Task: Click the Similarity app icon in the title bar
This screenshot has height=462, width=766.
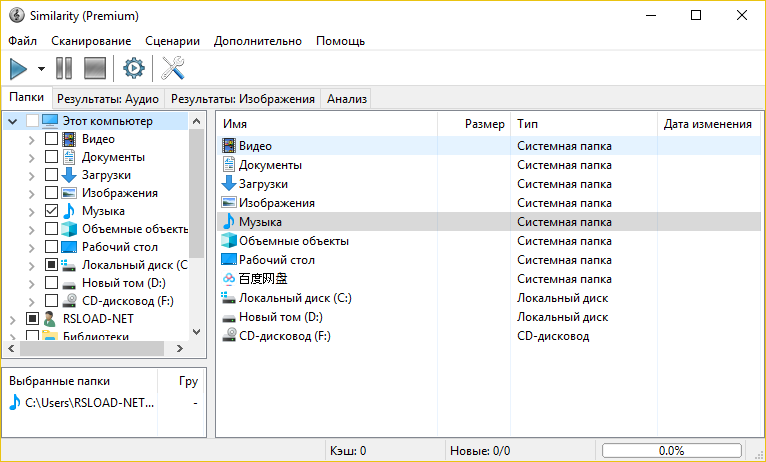Action: [x=16, y=16]
